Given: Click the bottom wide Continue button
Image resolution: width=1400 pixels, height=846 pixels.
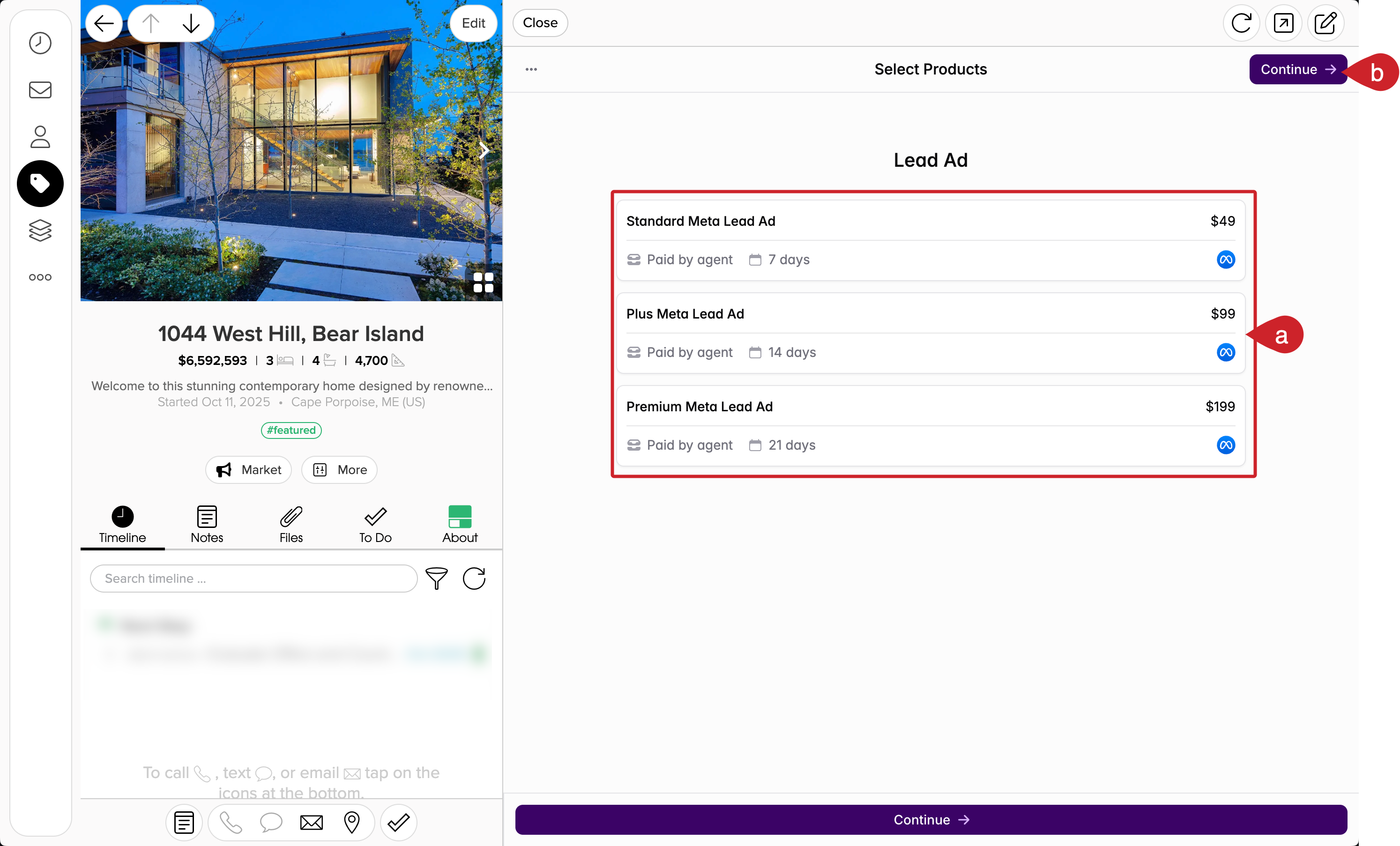Looking at the screenshot, I should (931, 819).
